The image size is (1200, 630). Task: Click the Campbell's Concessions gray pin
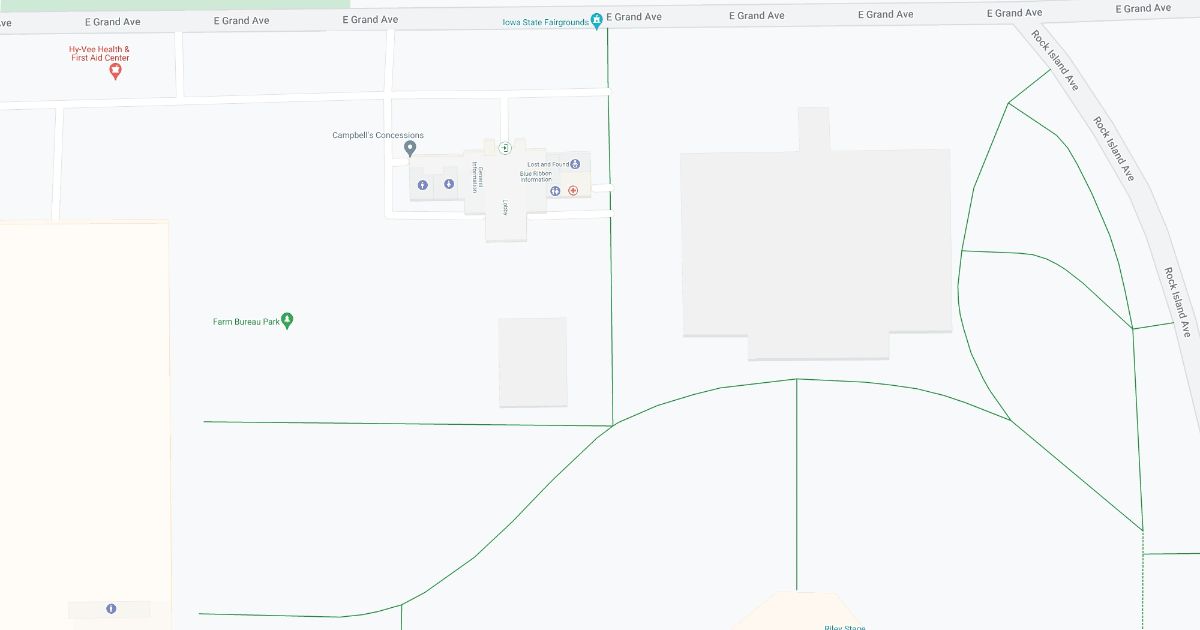point(409,149)
